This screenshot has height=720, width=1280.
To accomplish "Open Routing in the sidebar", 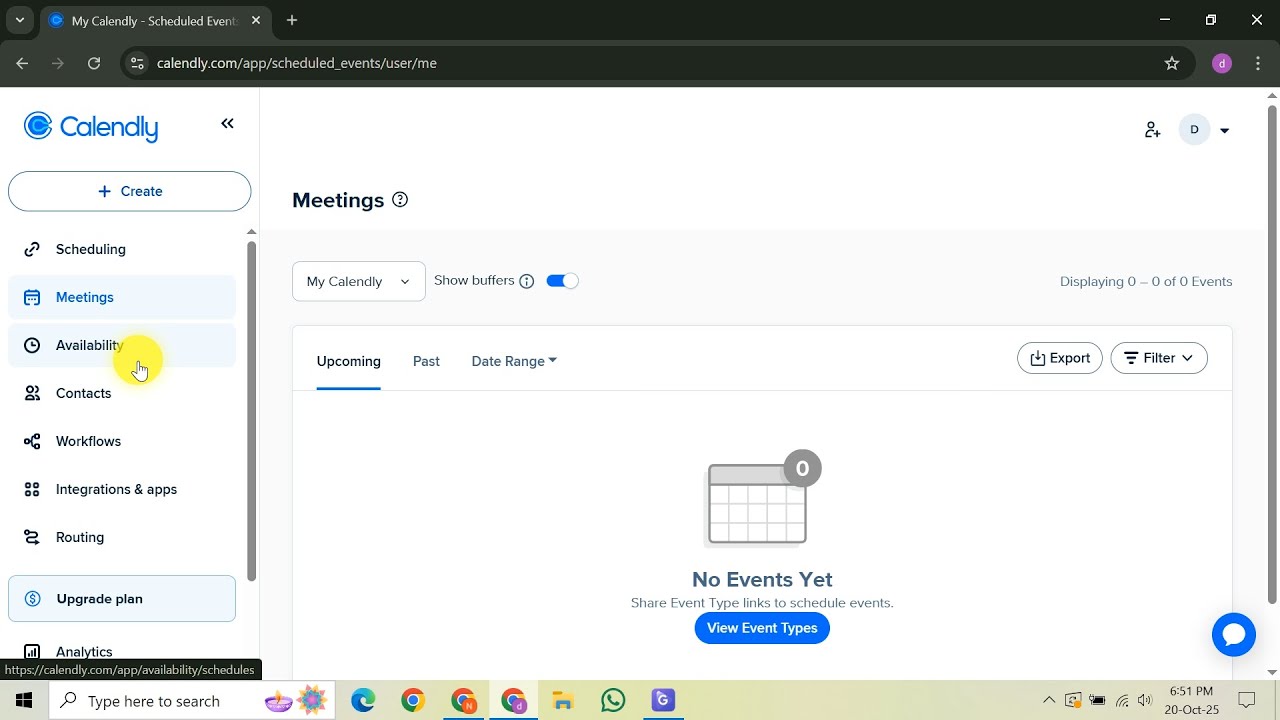I will pos(122,537).
